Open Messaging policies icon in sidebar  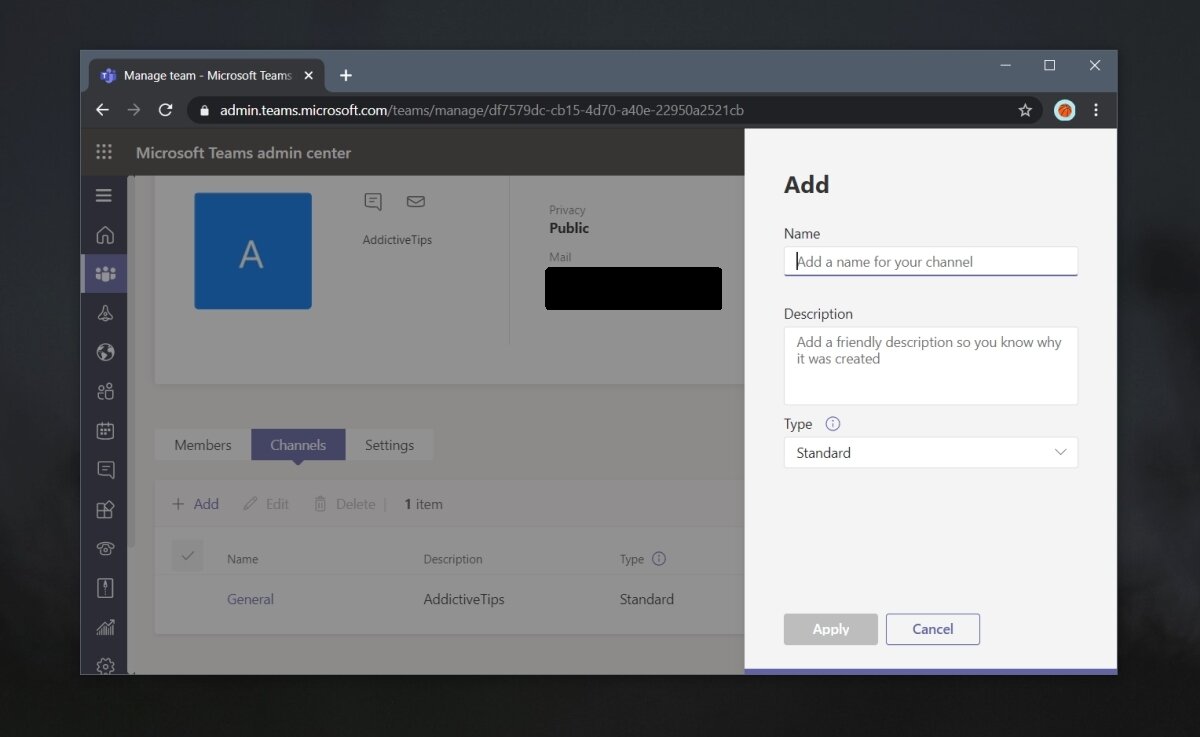(105, 469)
